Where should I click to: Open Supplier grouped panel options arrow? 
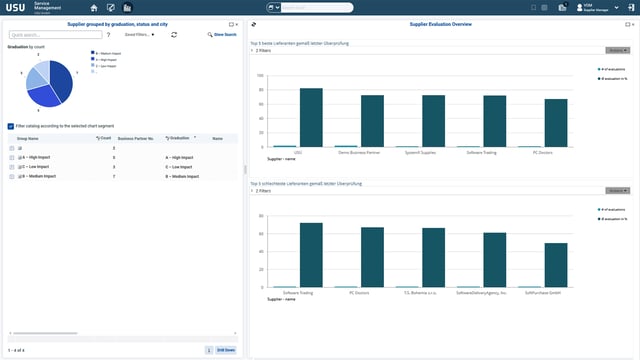[237, 24]
